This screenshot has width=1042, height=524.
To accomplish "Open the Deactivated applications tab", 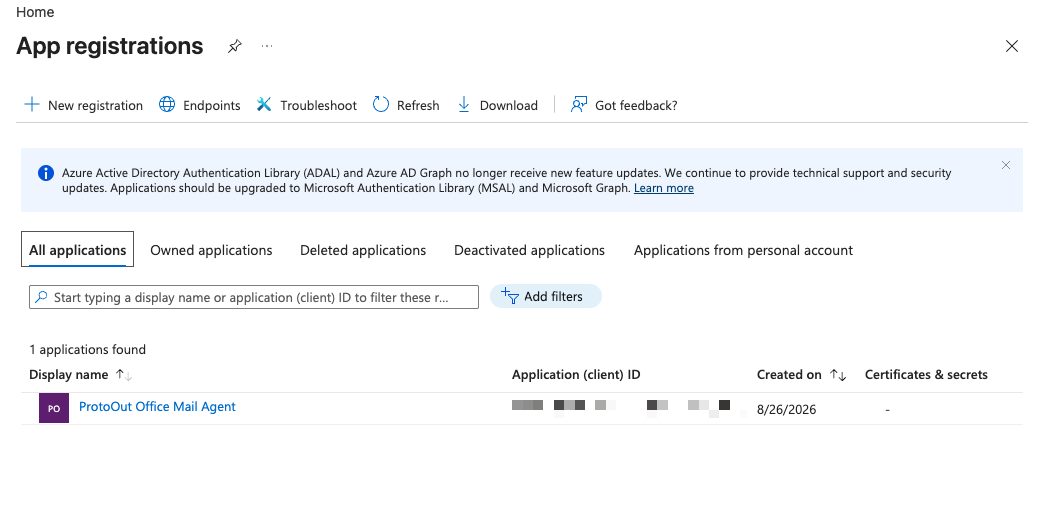I will click(529, 250).
